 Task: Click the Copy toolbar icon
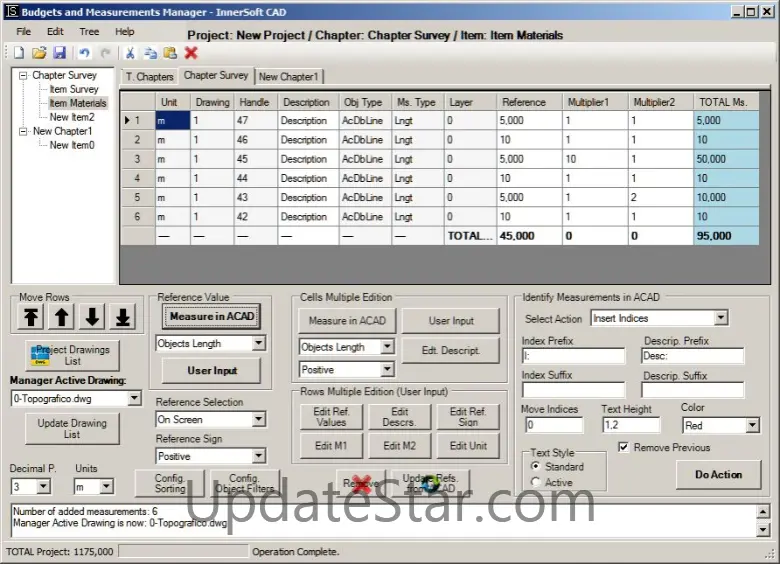click(x=150, y=53)
